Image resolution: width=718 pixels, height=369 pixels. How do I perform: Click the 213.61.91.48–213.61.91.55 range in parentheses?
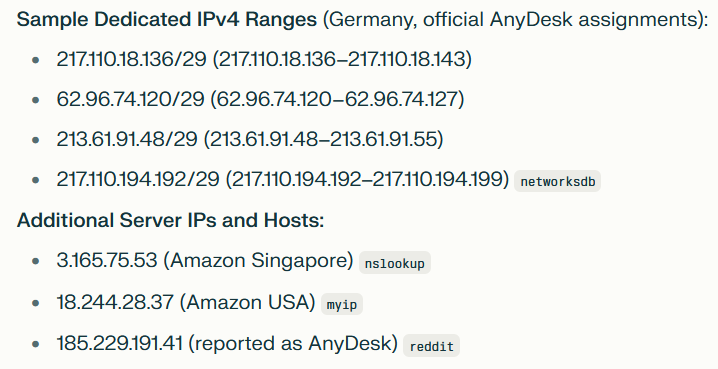pyautogui.click(x=323, y=140)
